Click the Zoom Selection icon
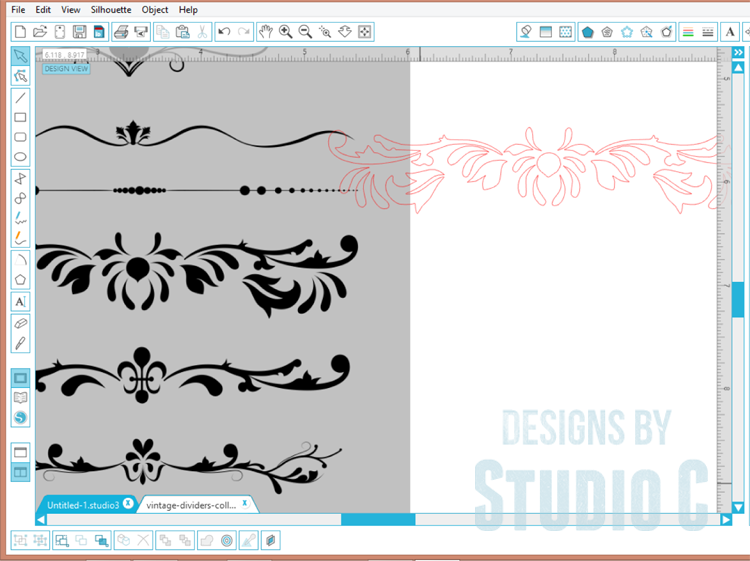The width and height of the screenshot is (750, 561). (x=325, y=32)
